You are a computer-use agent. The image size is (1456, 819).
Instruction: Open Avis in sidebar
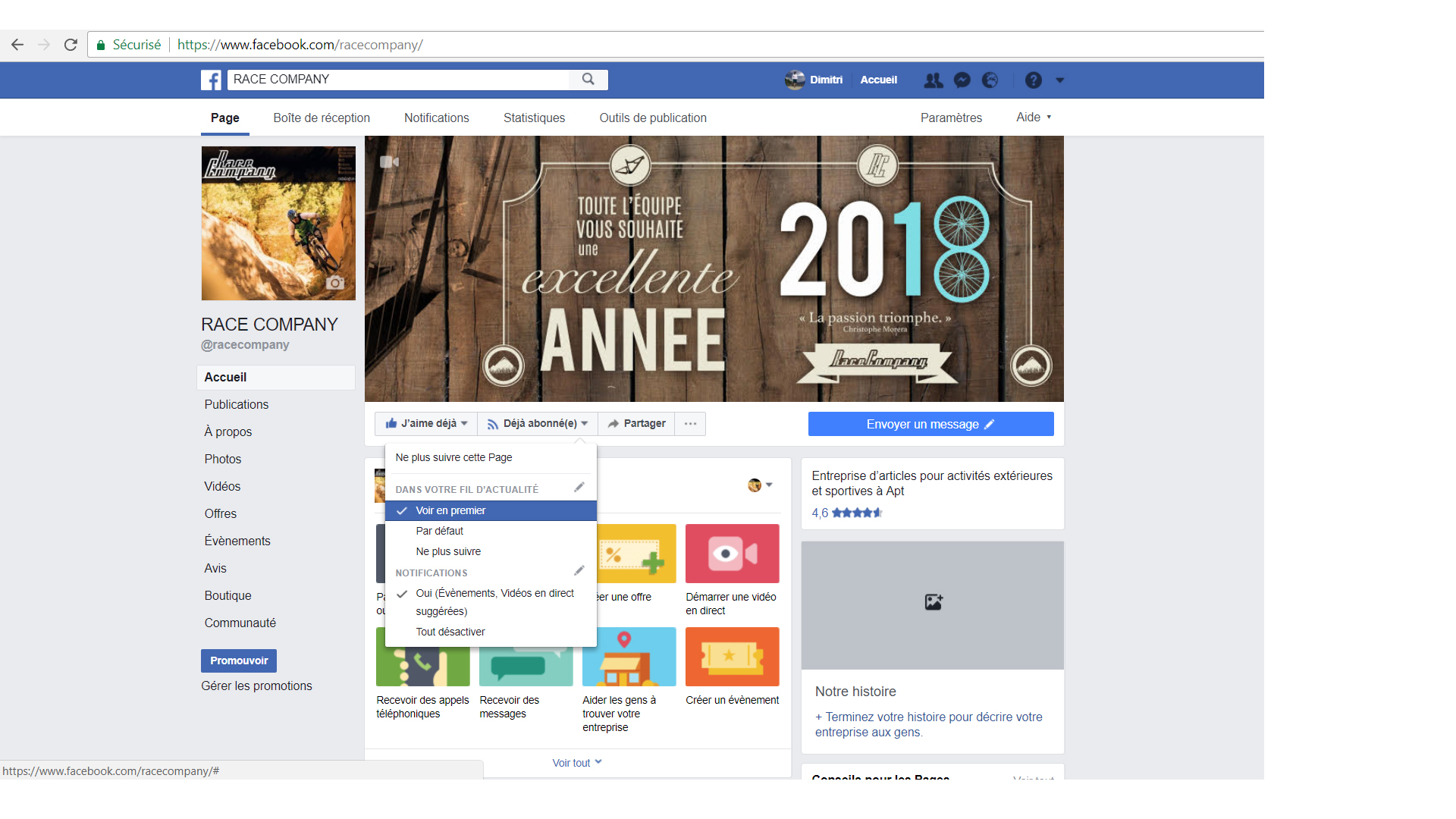[x=215, y=569]
